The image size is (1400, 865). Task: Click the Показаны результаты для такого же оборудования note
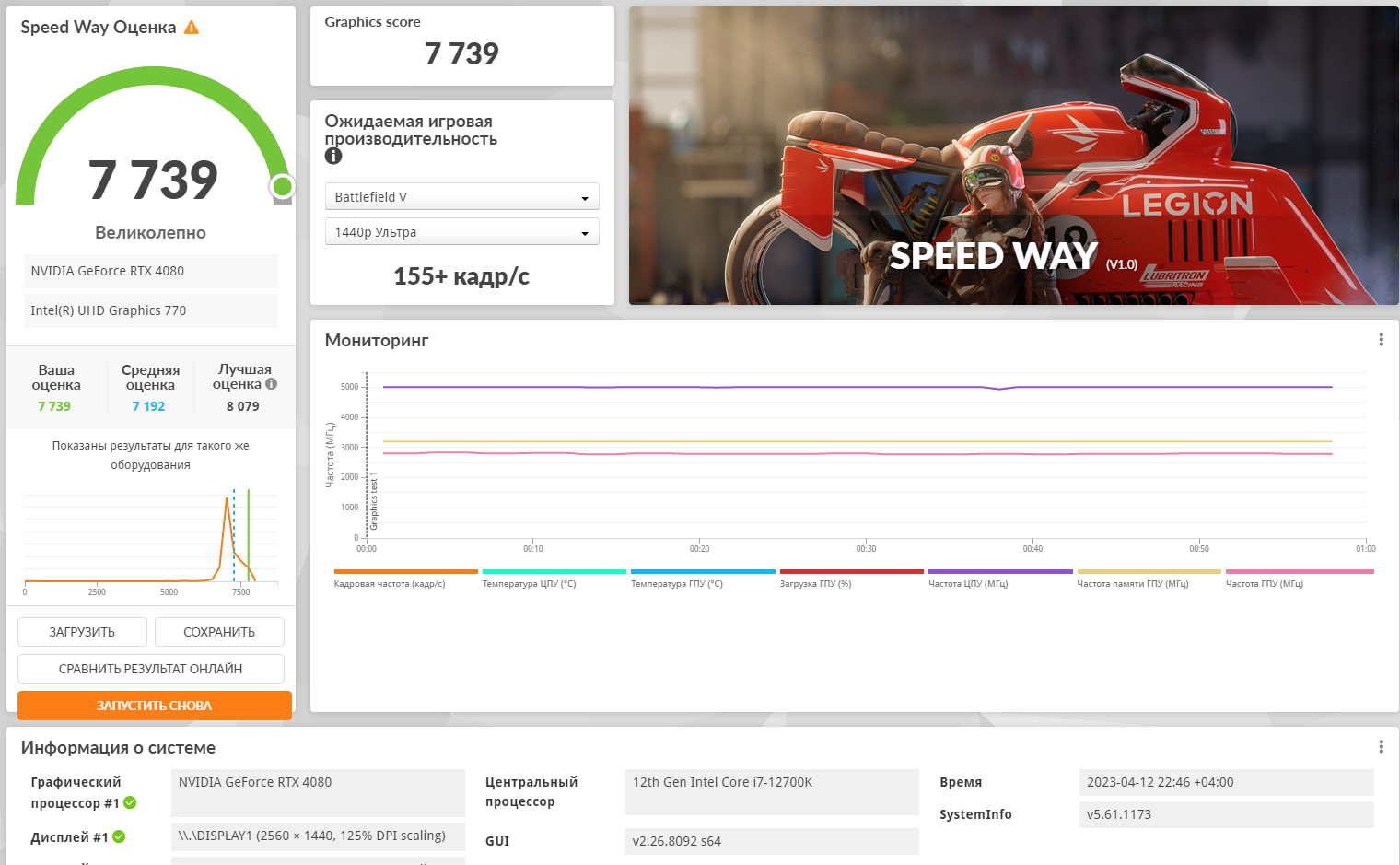(151, 455)
